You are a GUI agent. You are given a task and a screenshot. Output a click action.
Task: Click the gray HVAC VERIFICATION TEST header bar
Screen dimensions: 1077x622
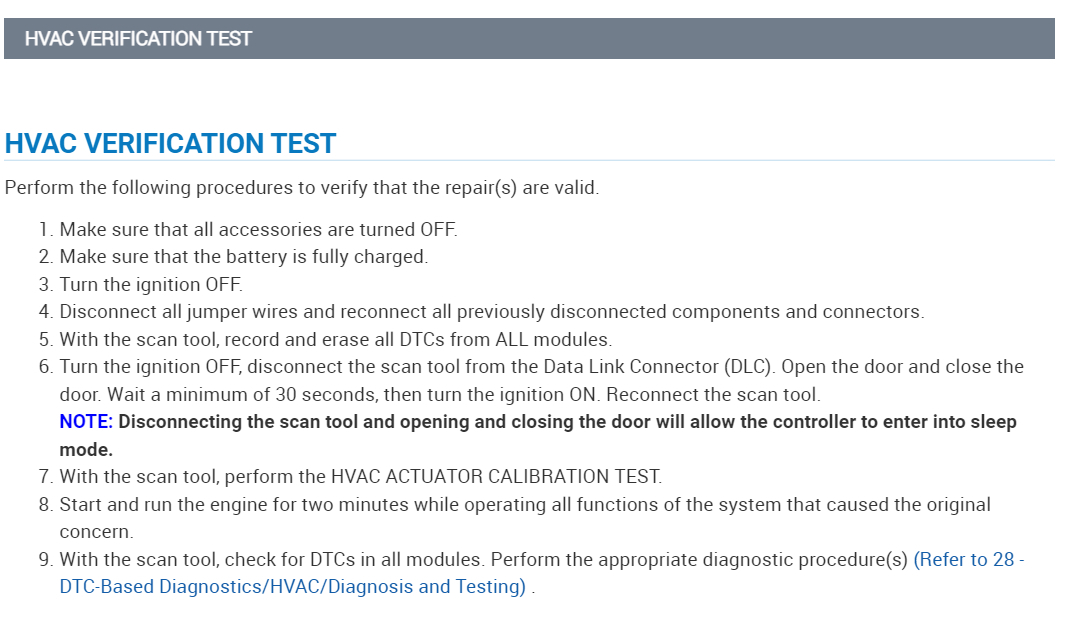coord(529,39)
